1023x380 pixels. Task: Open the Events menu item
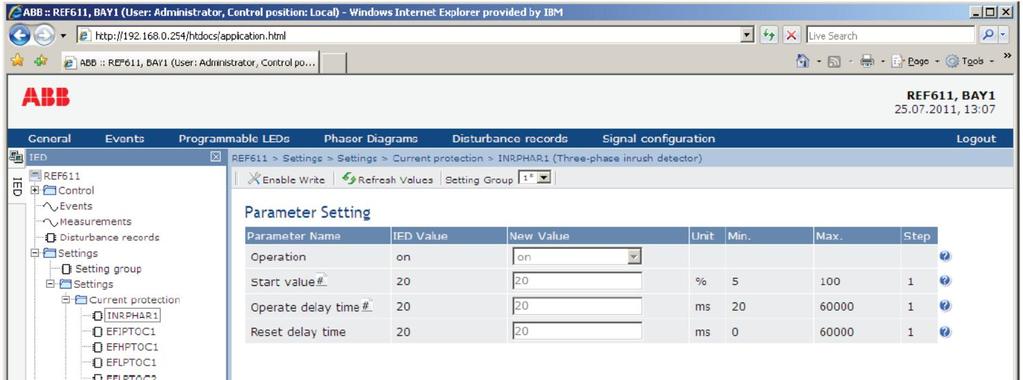(x=125, y=138)
